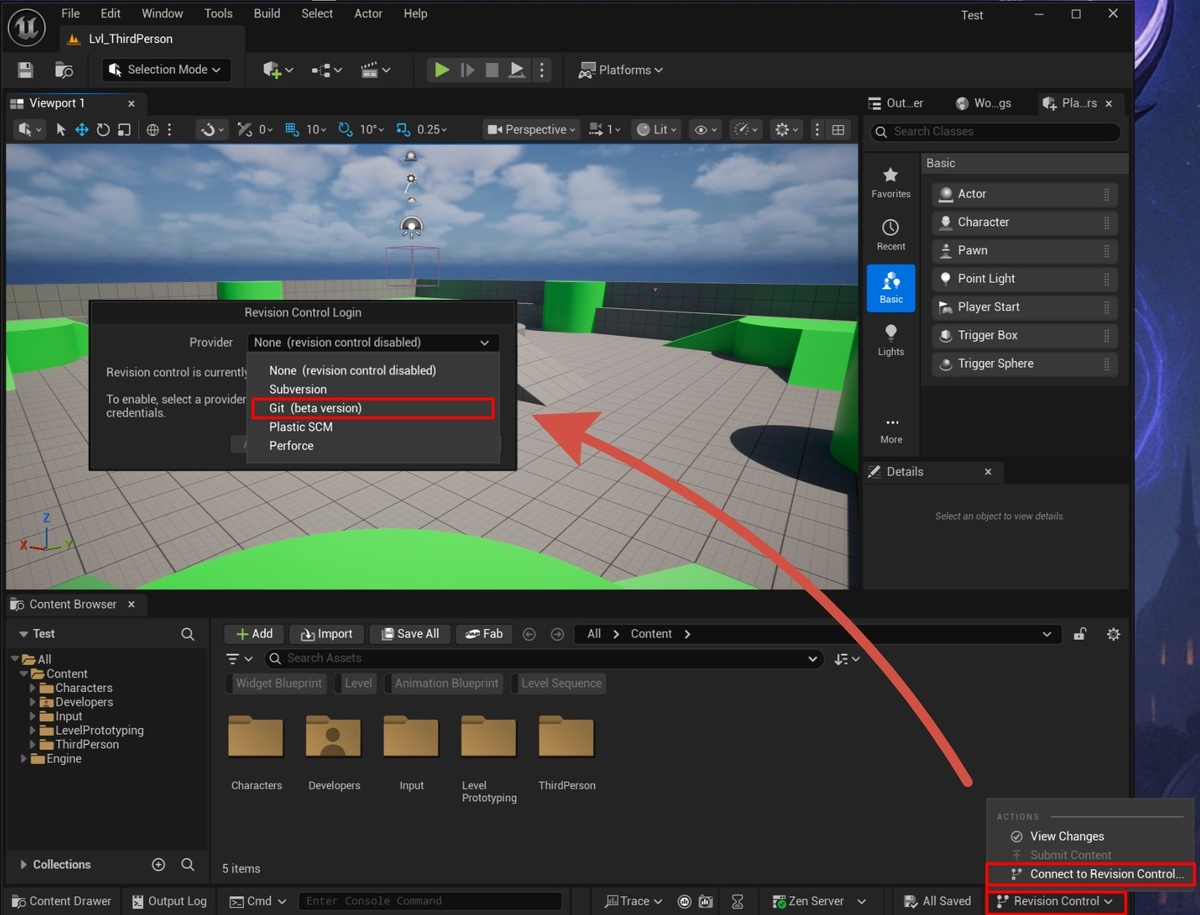Activate the Scale tool in viewport
Screen dimensions: 1200x915
(x=124, y=130)
